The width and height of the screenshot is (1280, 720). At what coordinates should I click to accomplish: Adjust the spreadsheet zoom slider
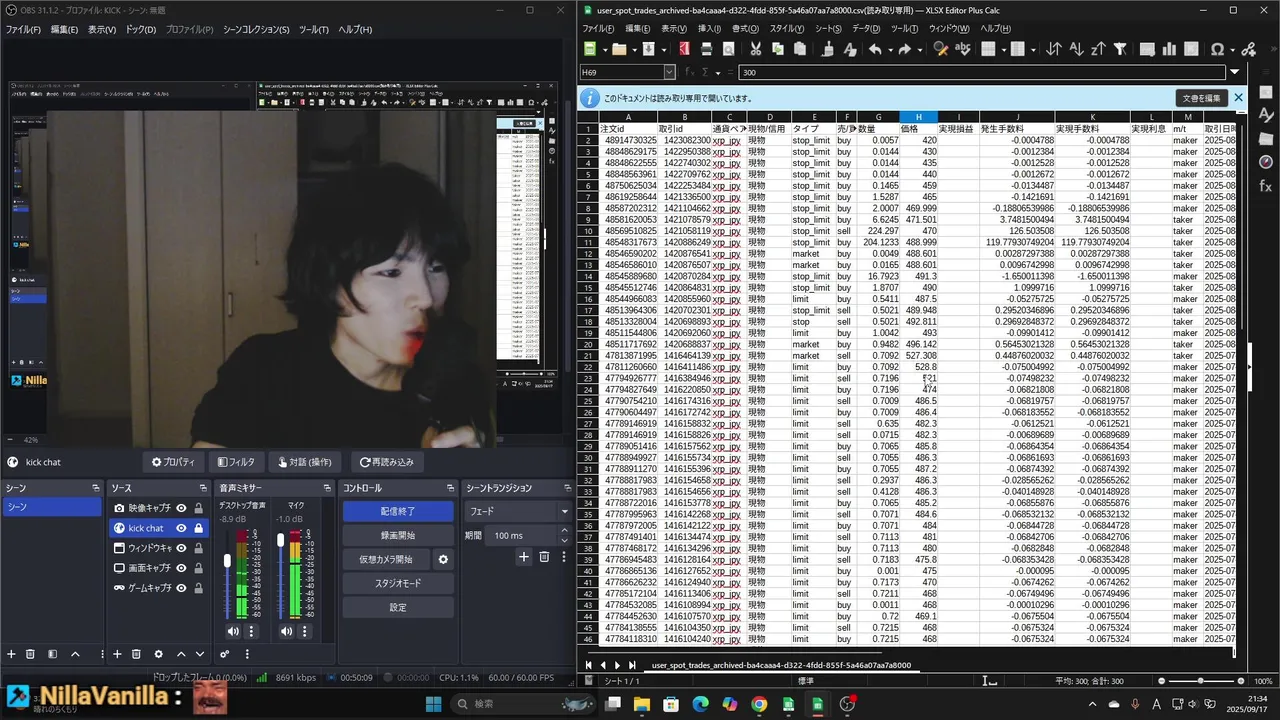pos(1200,681)
